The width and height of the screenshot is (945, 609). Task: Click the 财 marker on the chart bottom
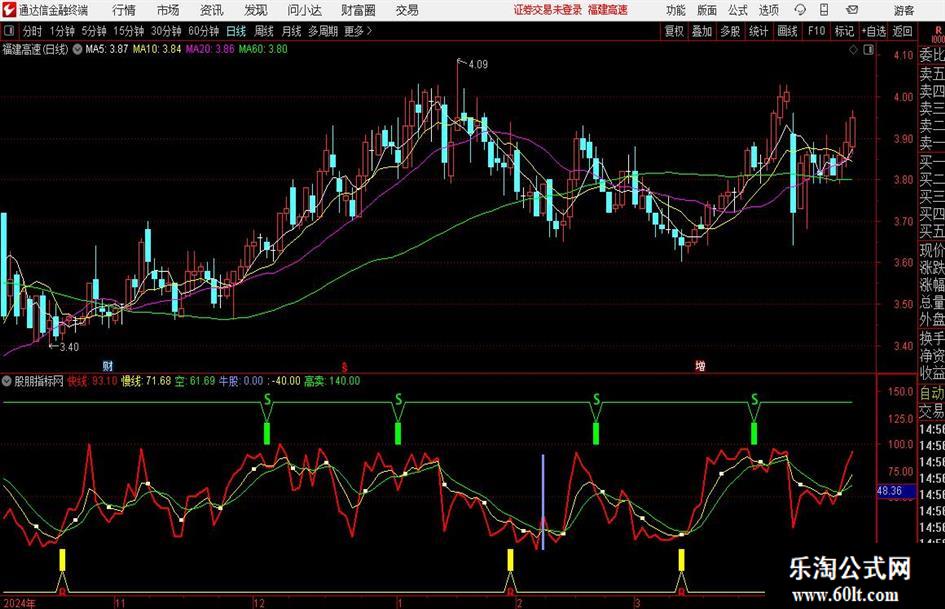click(x=107, y=365)
